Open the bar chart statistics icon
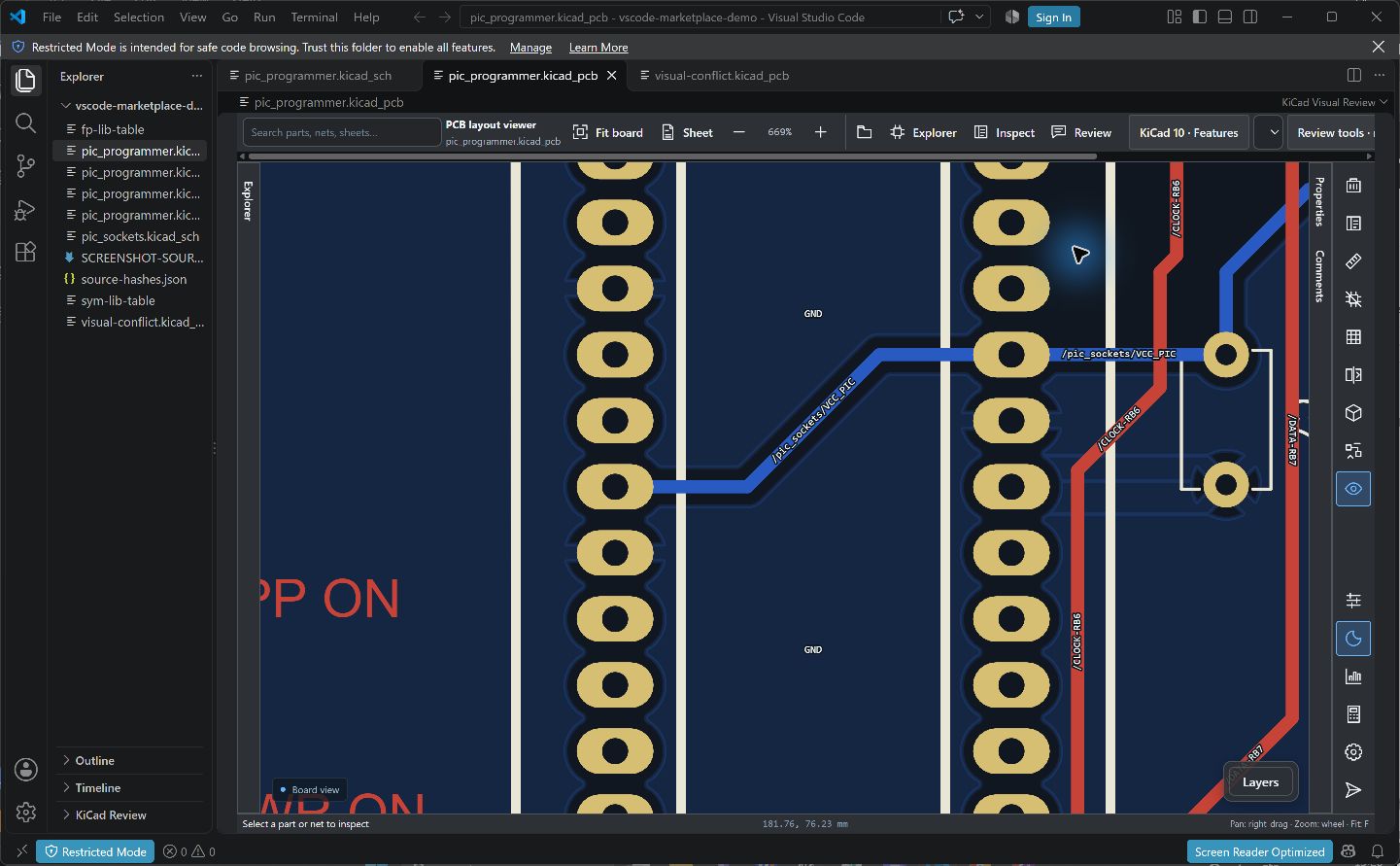This screenshot has height=866, width=1400. 1353,676
